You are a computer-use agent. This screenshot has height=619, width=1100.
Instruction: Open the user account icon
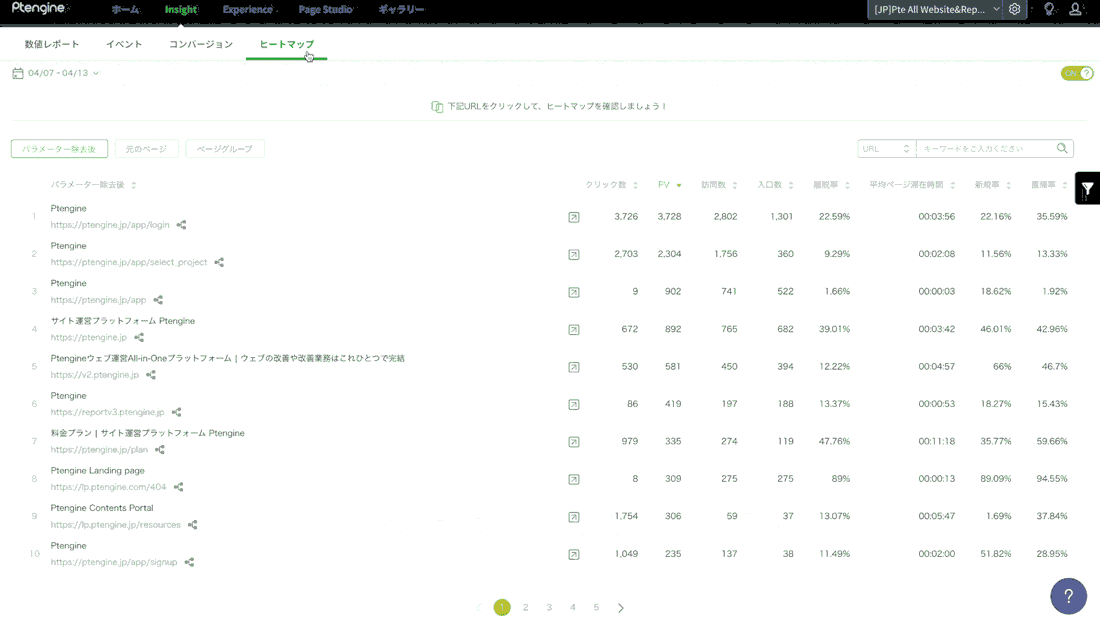pyautogui.click(x=1075, y=9)
